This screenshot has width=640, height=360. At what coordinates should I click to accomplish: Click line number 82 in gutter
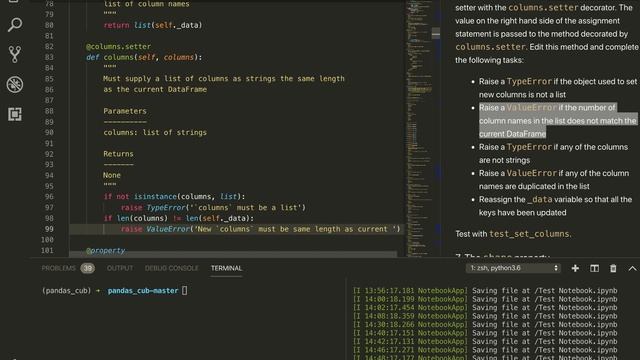coord(49,47)
